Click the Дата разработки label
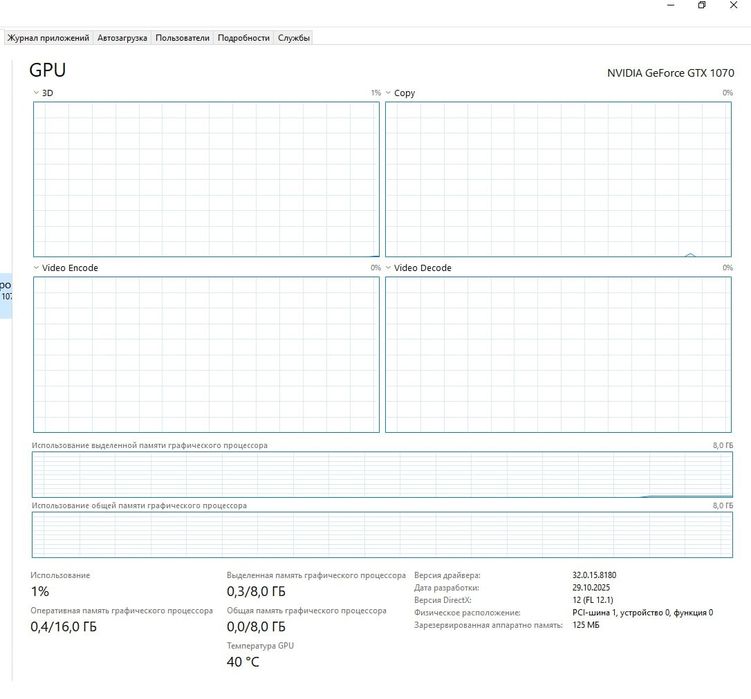Screen dimensions: 751x699 (446, 587)
